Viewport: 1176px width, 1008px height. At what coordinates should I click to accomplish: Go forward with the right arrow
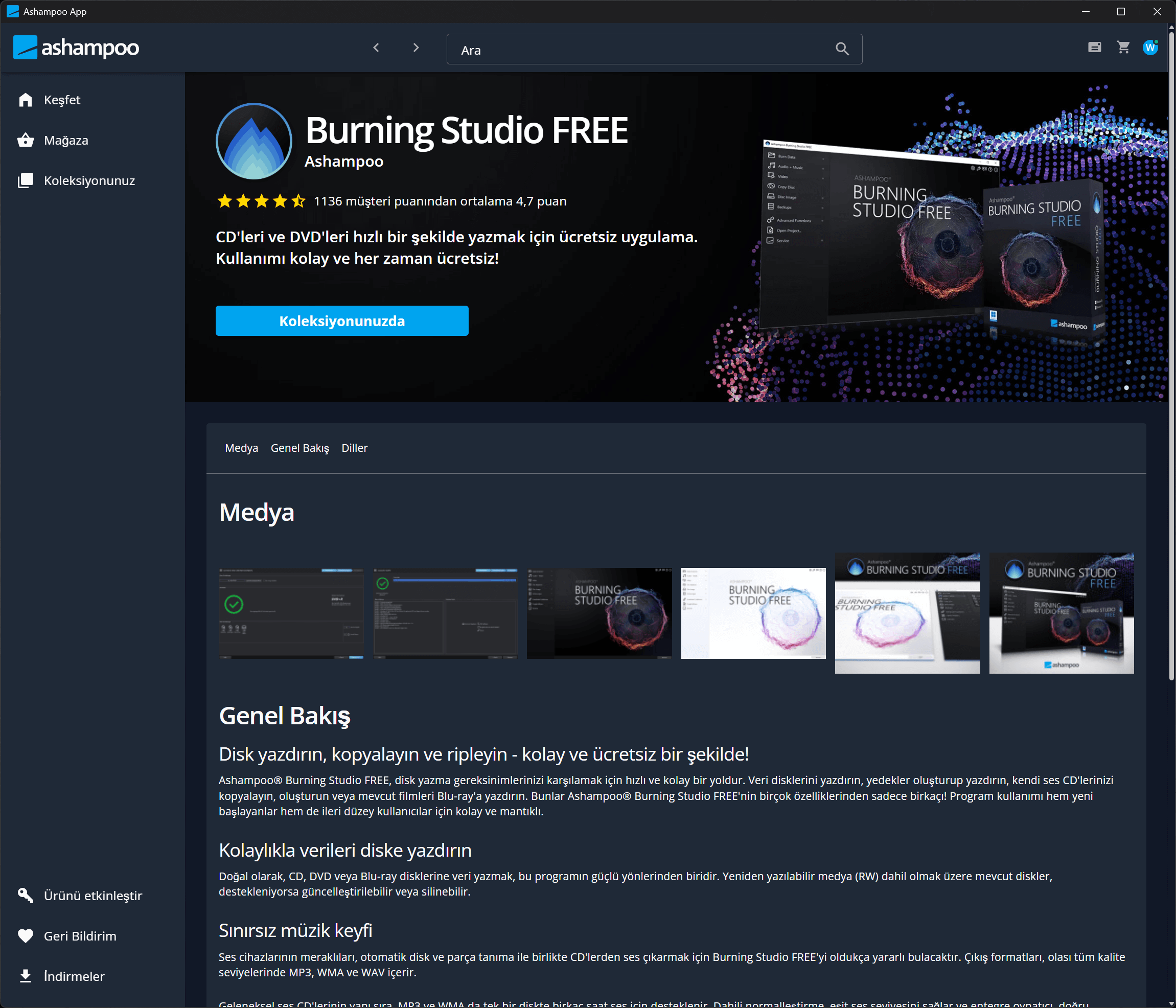tap(416, 48)
